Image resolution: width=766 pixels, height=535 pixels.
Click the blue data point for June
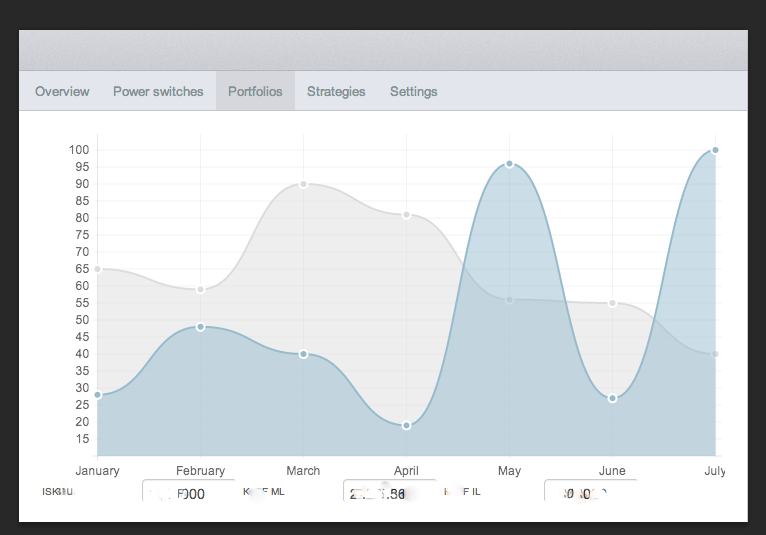tap(612, 398)
